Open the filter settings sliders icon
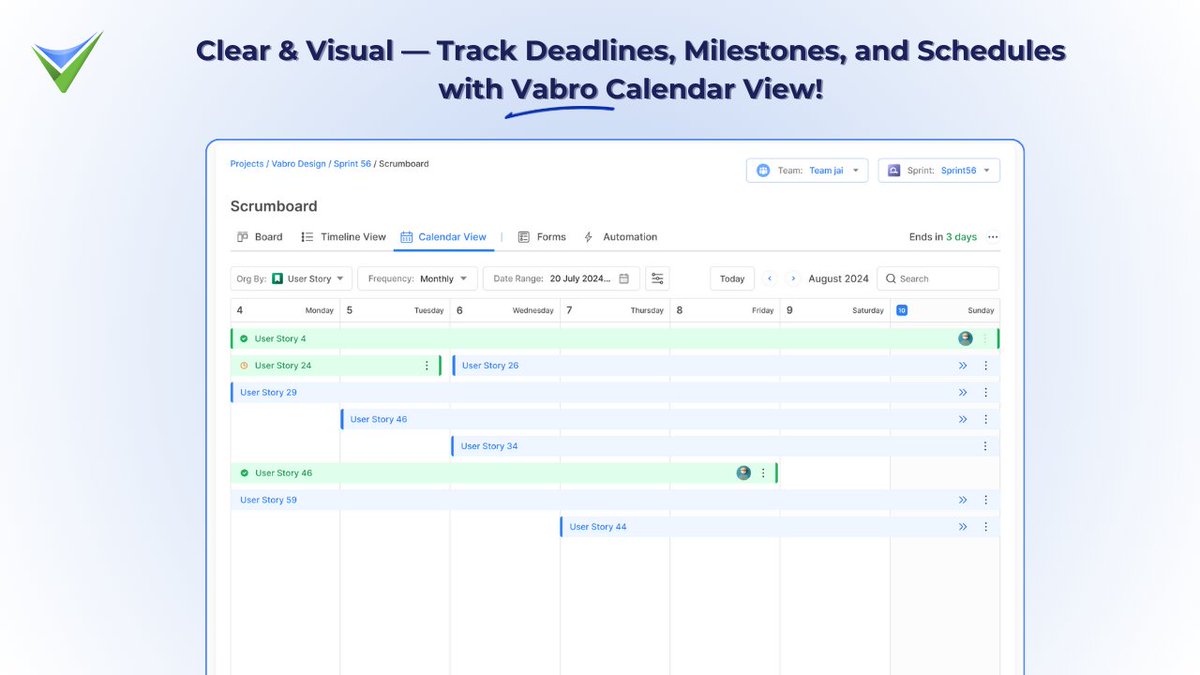This screenshot has width=1200, height=675. [x=657, y=279]
